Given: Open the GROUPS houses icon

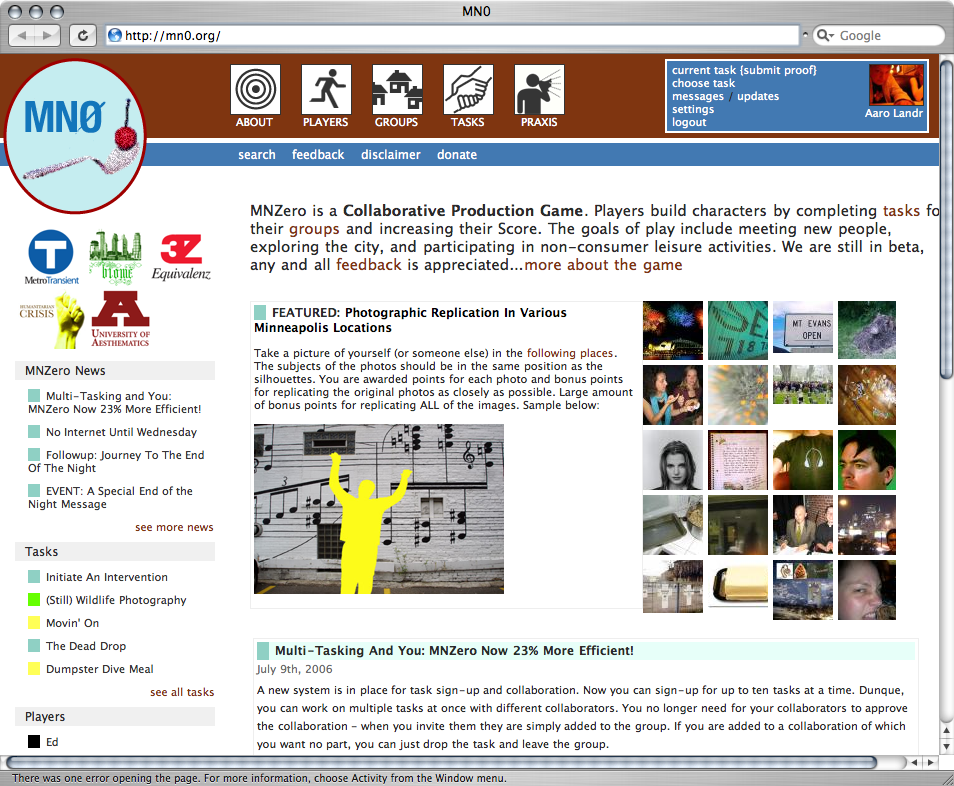Looking at the screenshot, I should (396, 90).
